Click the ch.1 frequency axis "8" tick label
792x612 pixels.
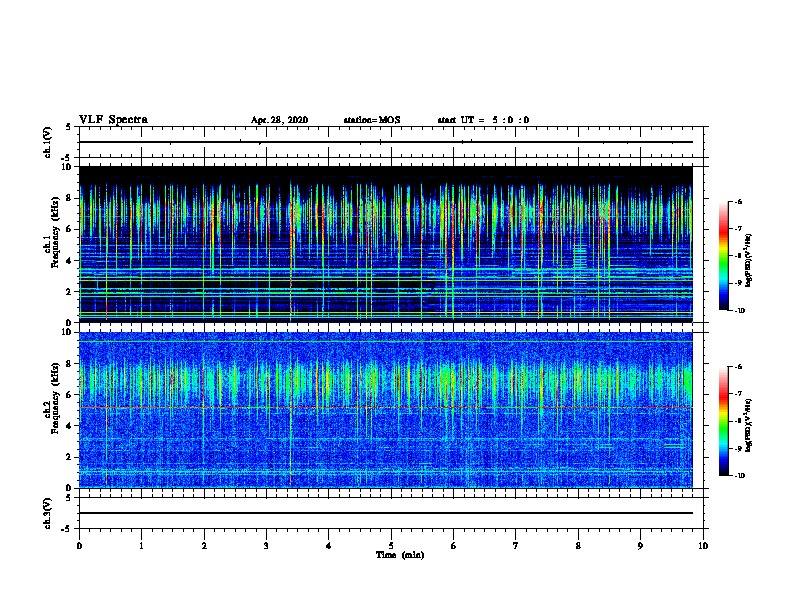pos(70,198)
